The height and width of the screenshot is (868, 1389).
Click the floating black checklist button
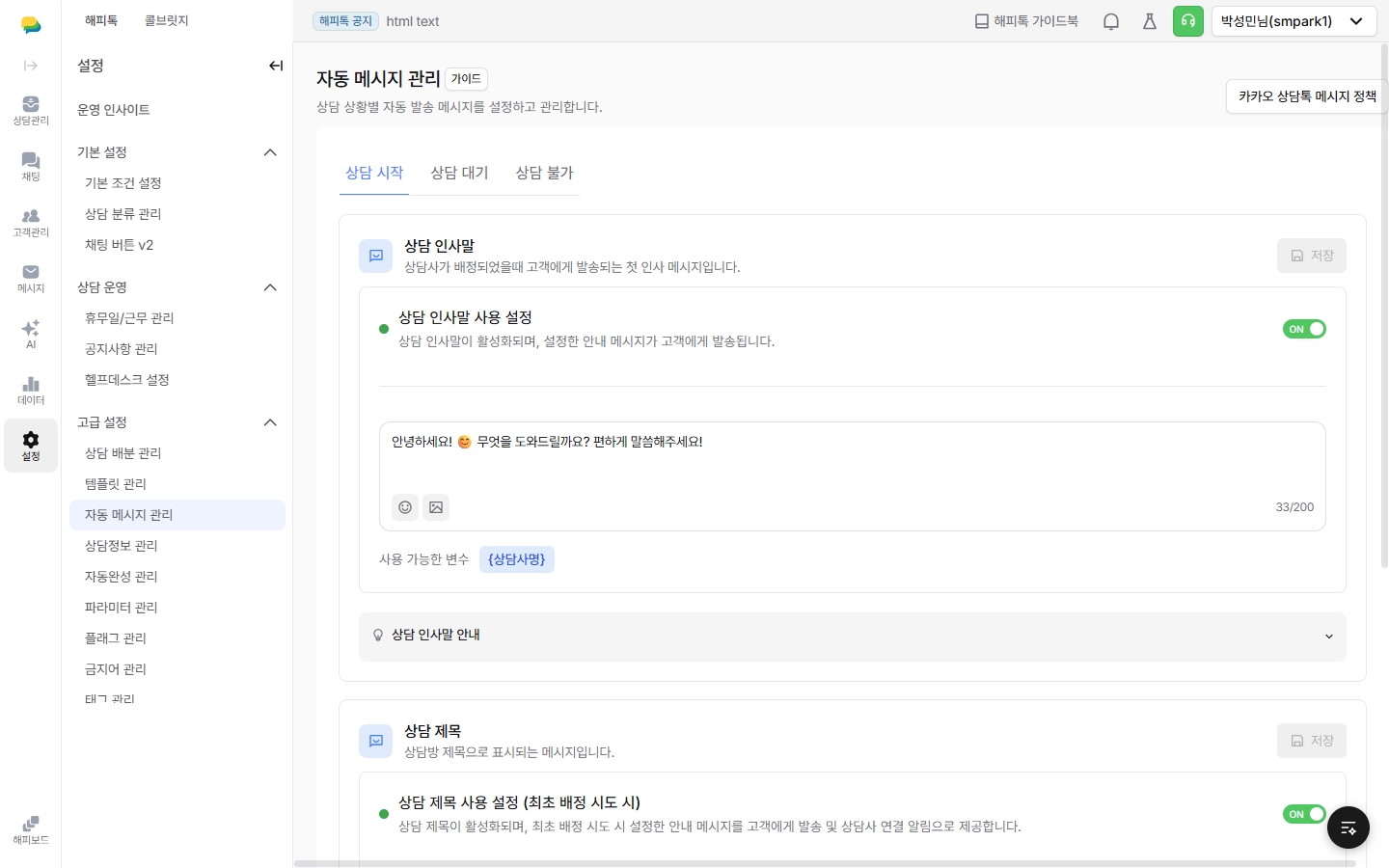(1348, 827)
